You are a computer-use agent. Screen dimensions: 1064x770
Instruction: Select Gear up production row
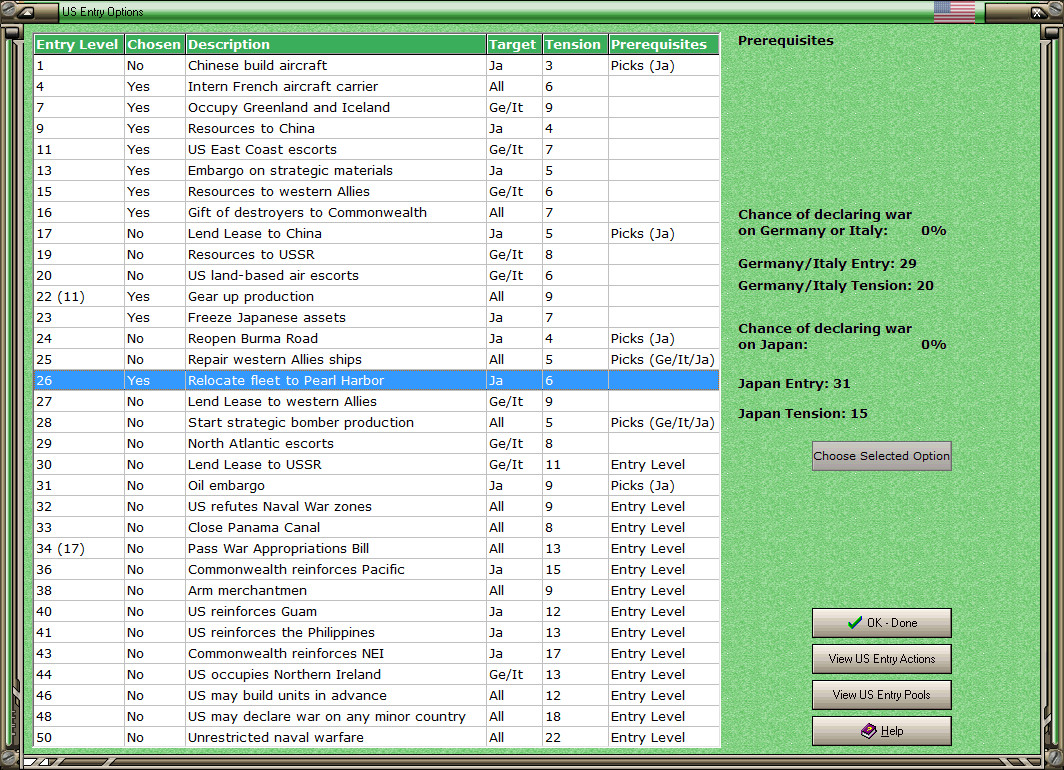point(377,297)
